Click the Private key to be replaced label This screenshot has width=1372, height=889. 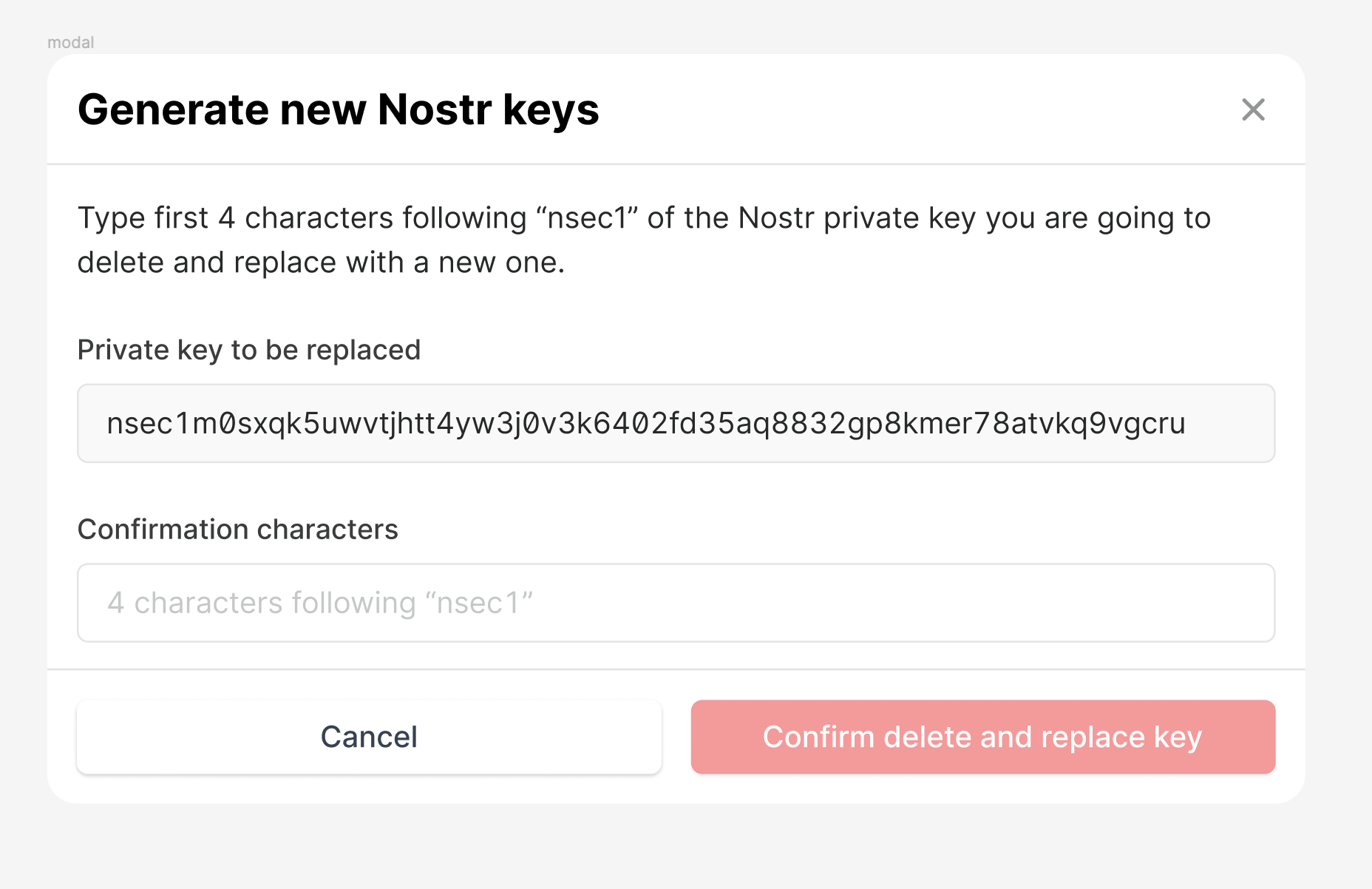(249, 350)
